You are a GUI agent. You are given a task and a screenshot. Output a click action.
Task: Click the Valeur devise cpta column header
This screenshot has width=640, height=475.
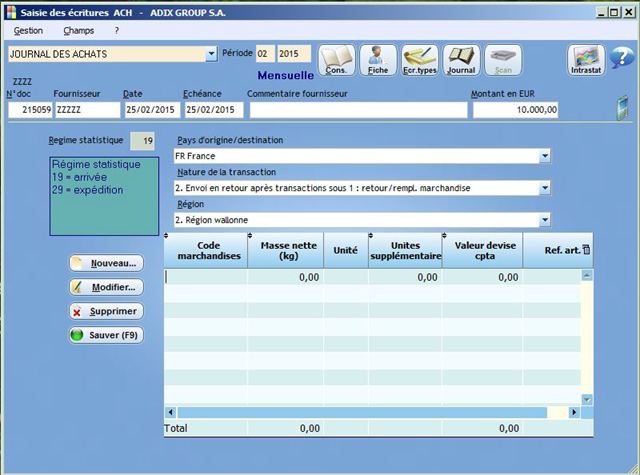(x=482, y=250)
